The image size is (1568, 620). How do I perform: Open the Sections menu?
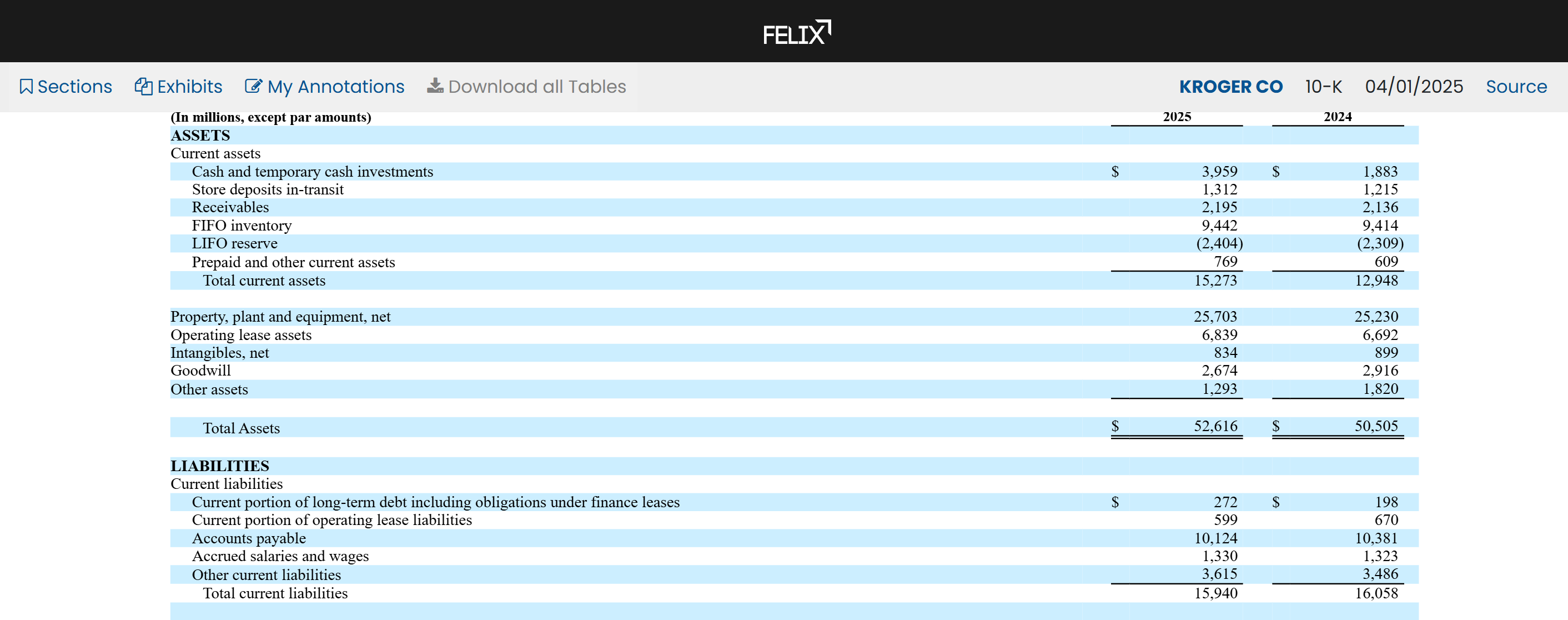(x=74, y=87)
